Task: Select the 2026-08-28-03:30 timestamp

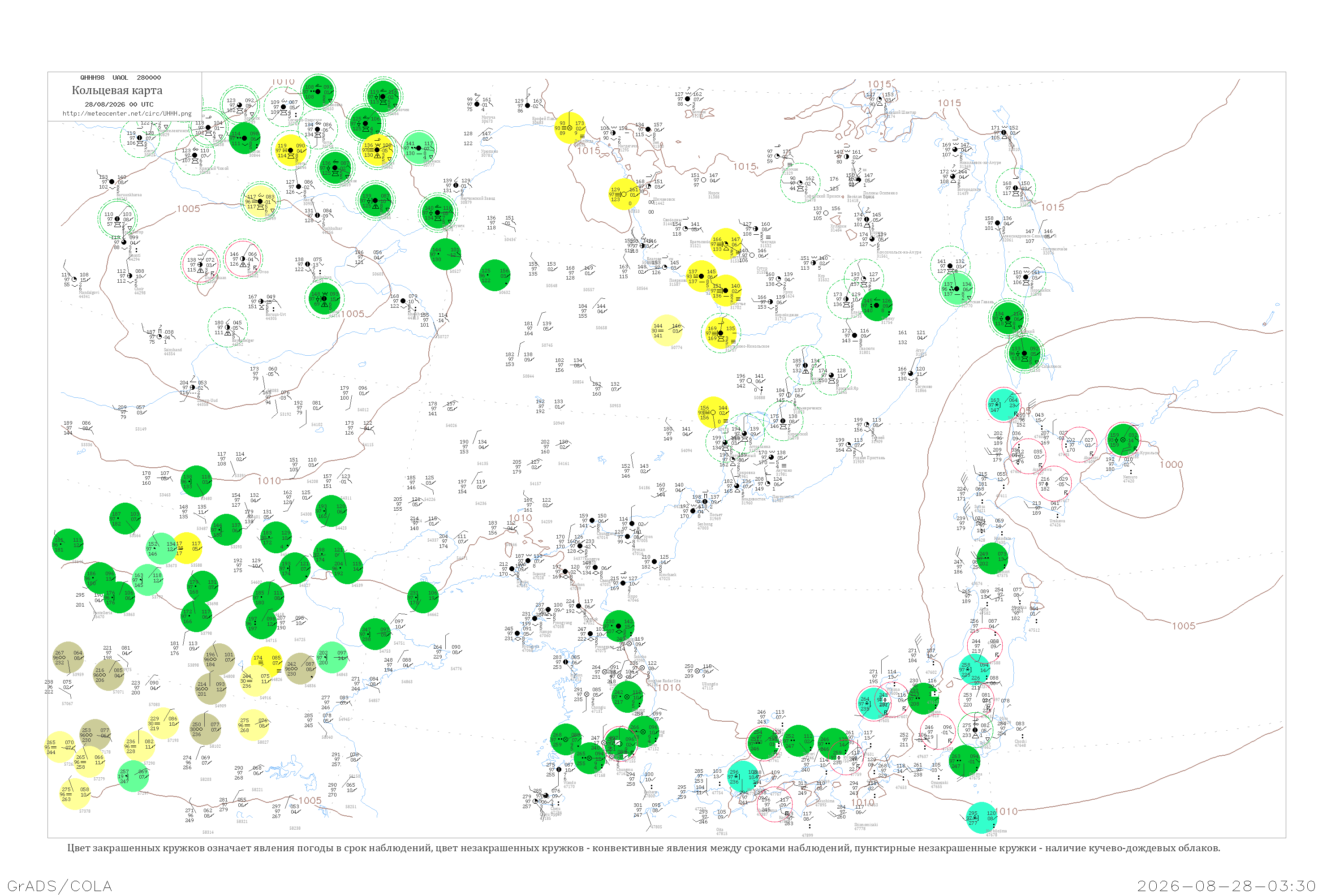Action: click(1226, 886)
